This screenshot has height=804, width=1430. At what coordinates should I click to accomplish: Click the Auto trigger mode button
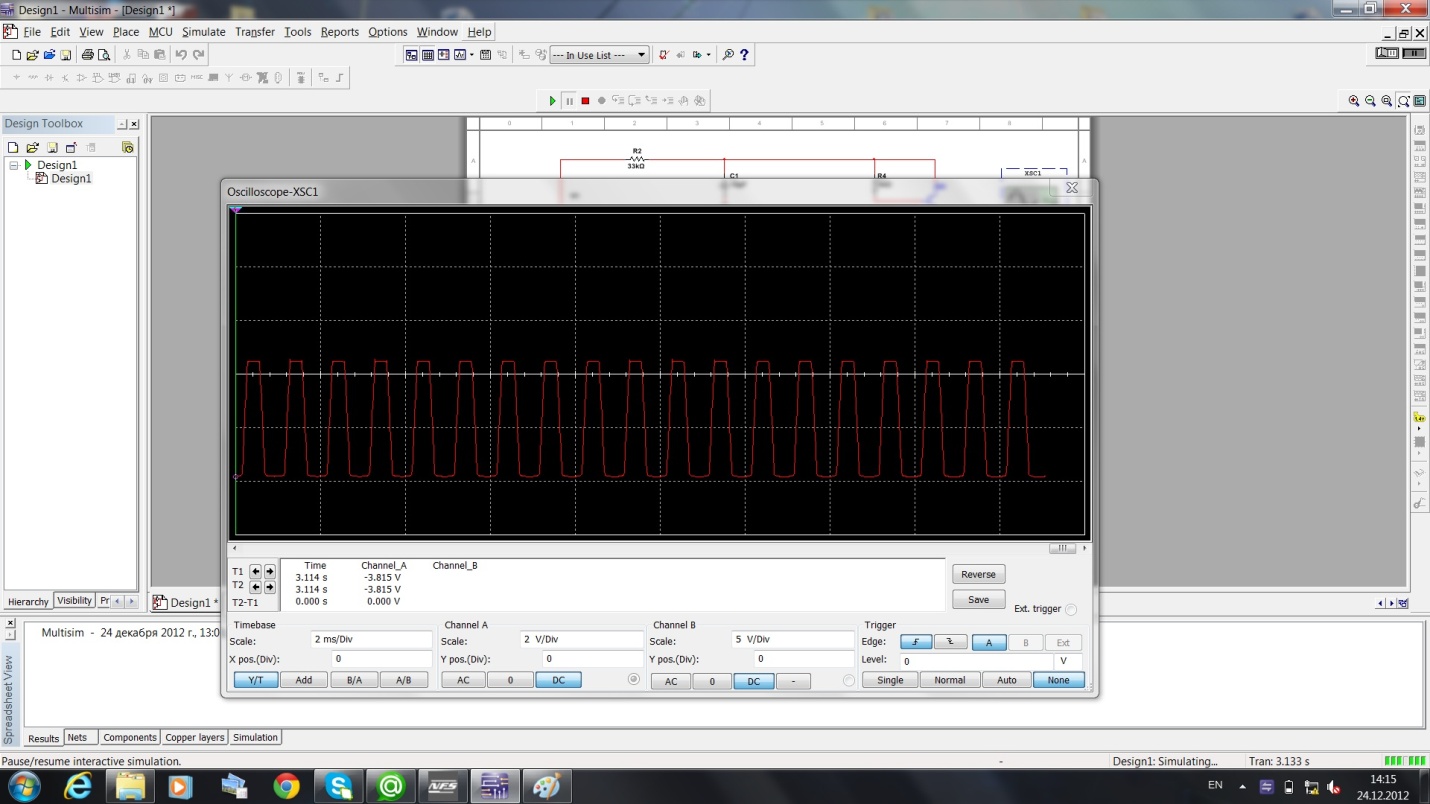1007,680
